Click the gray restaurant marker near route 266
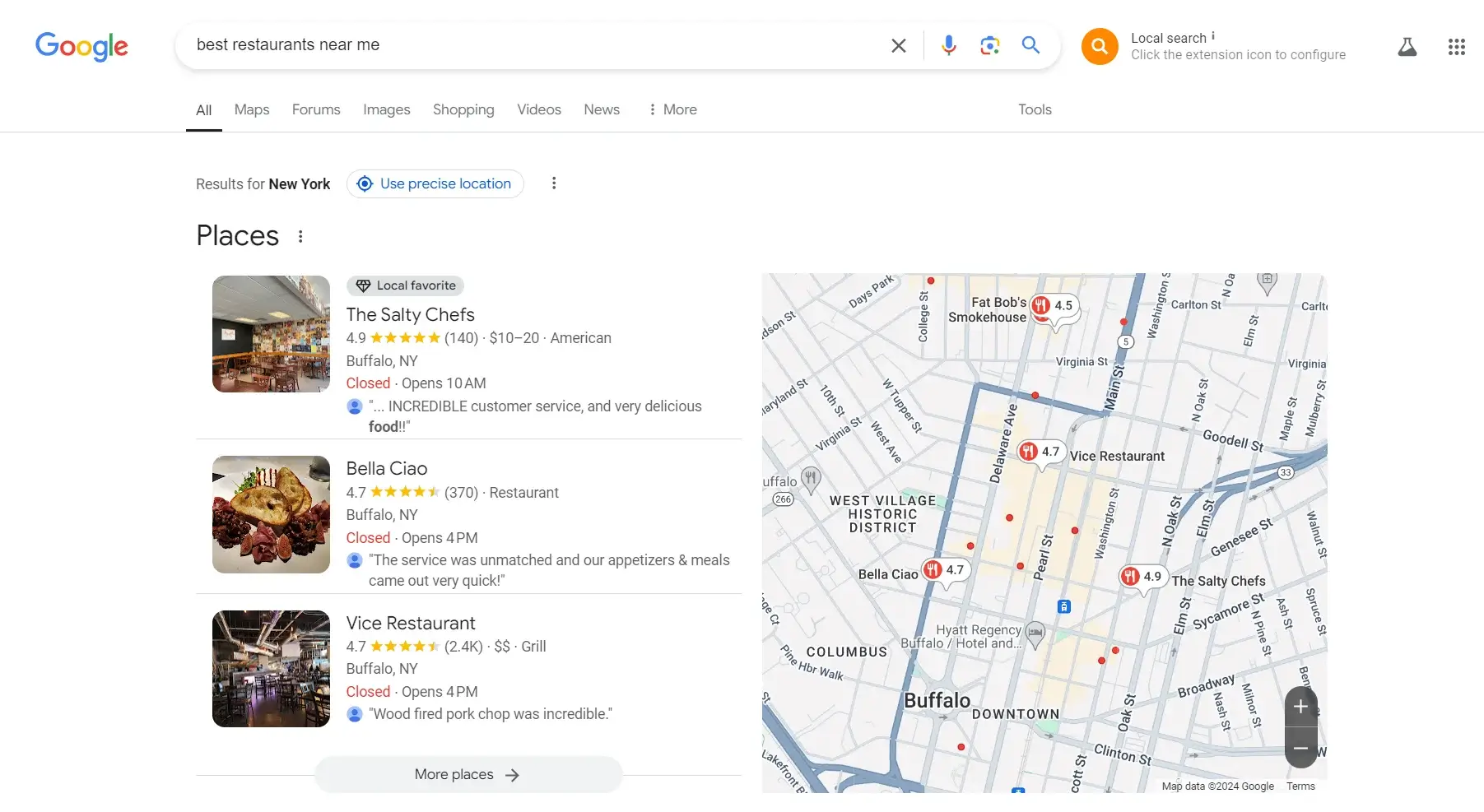Screen dimensions: 1484x812 click(811, 480)
